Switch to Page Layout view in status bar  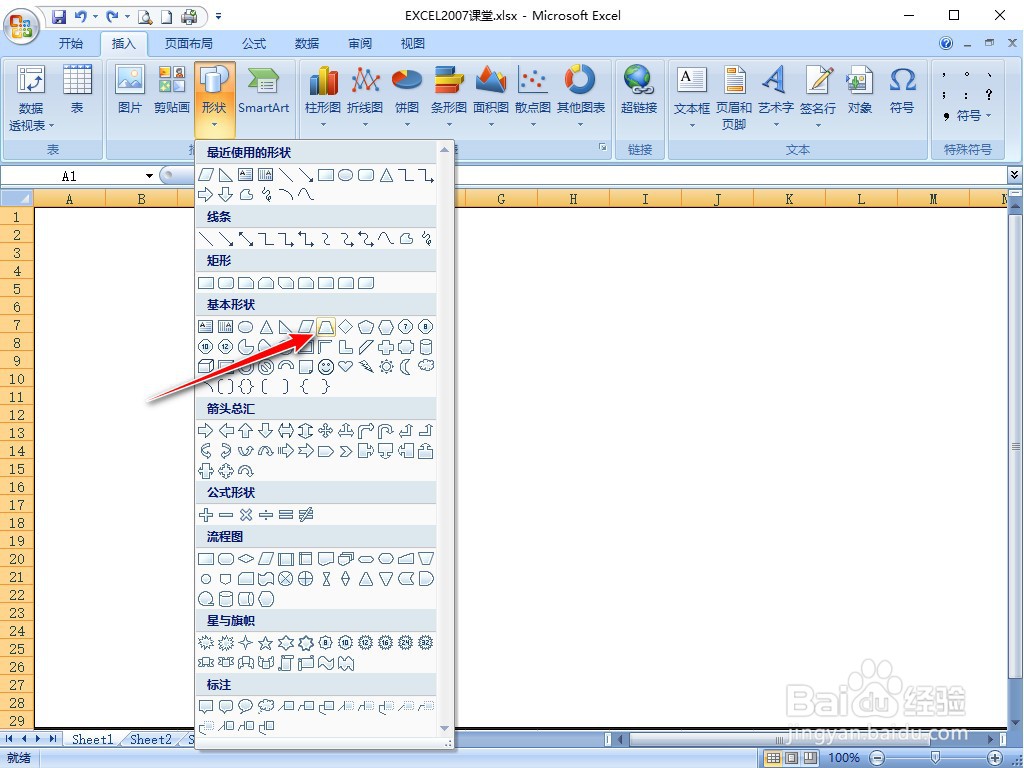(792, 758)
